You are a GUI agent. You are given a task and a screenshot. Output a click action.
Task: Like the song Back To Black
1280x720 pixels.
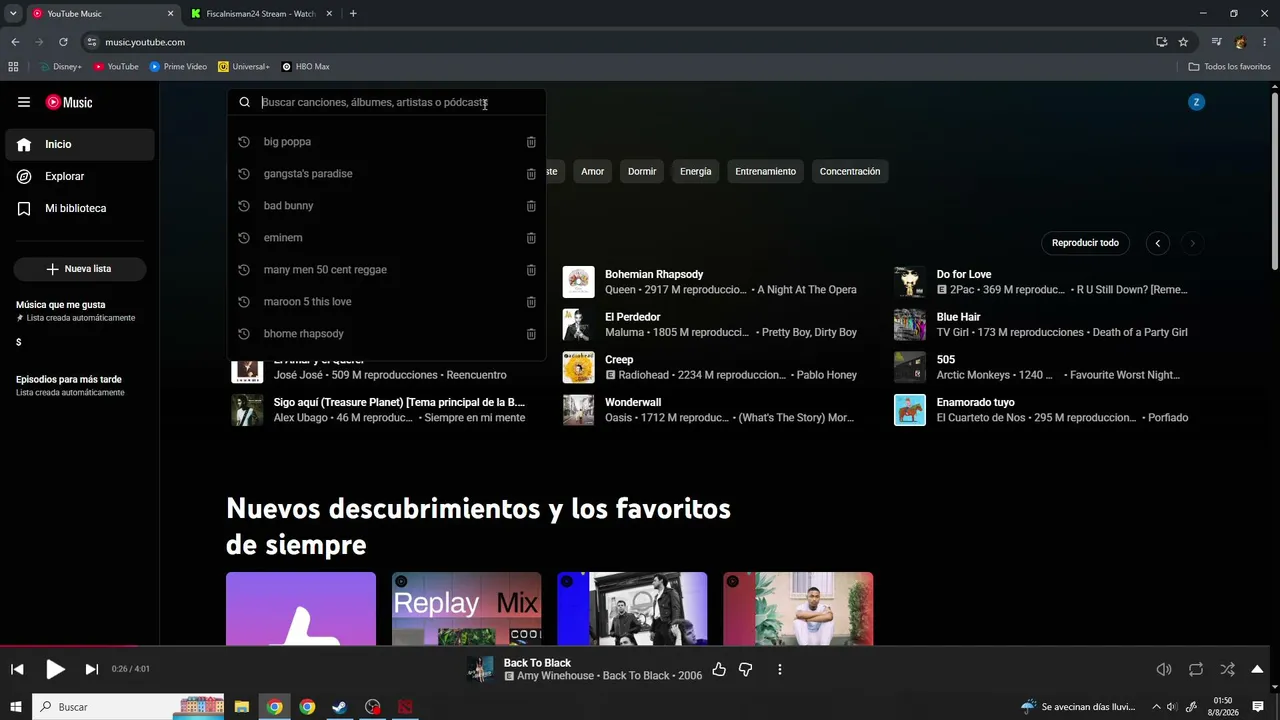point(719,669)
